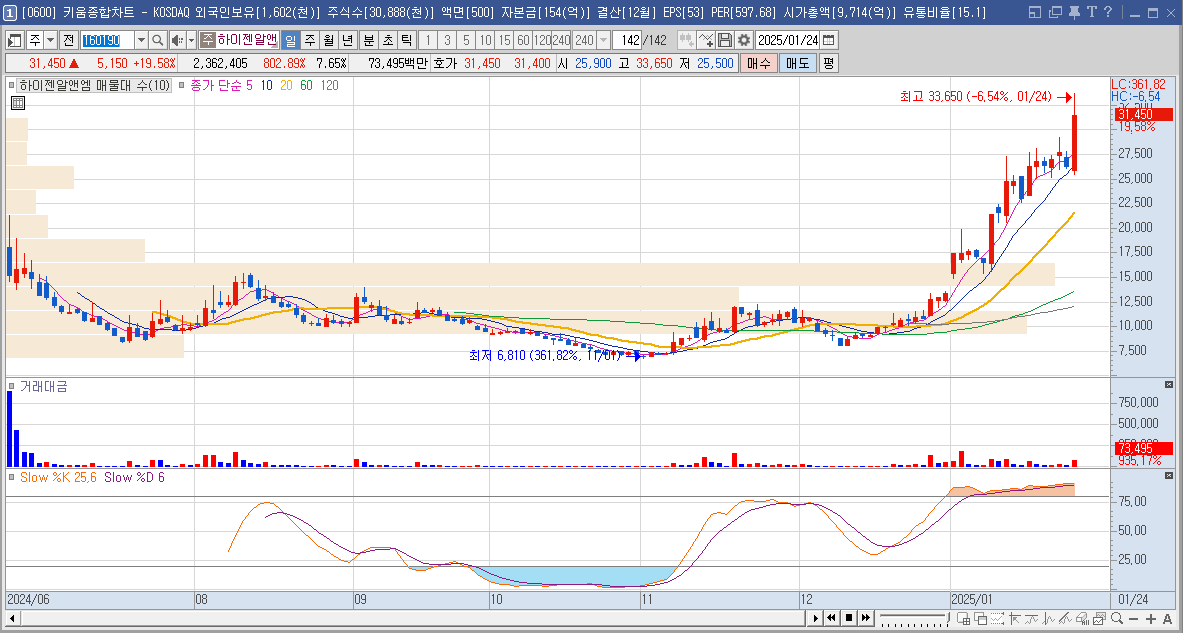
Task: Select the 분 minute period toggle
Action: click(368, 41)
